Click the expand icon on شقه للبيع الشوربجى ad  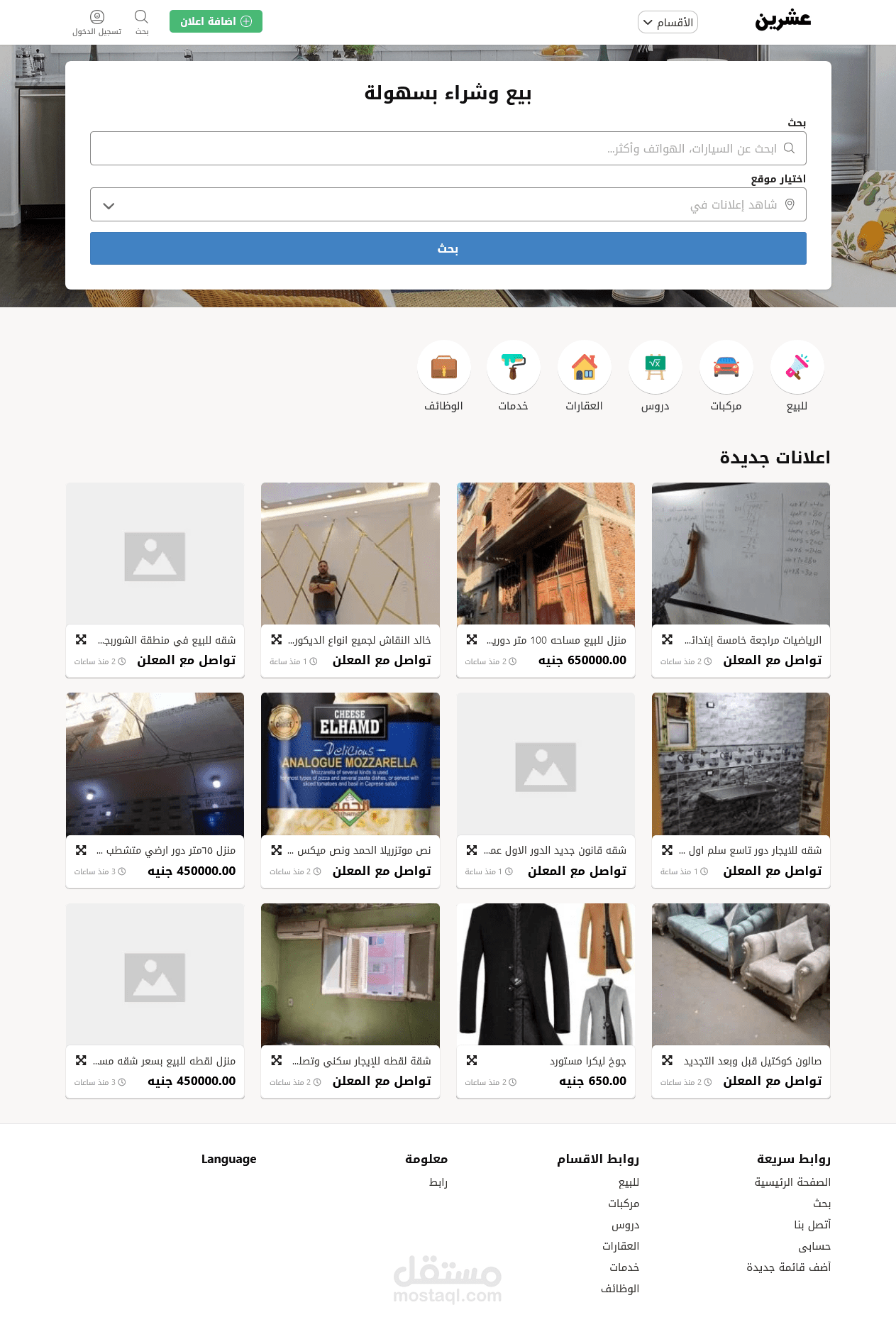(81, 639)
